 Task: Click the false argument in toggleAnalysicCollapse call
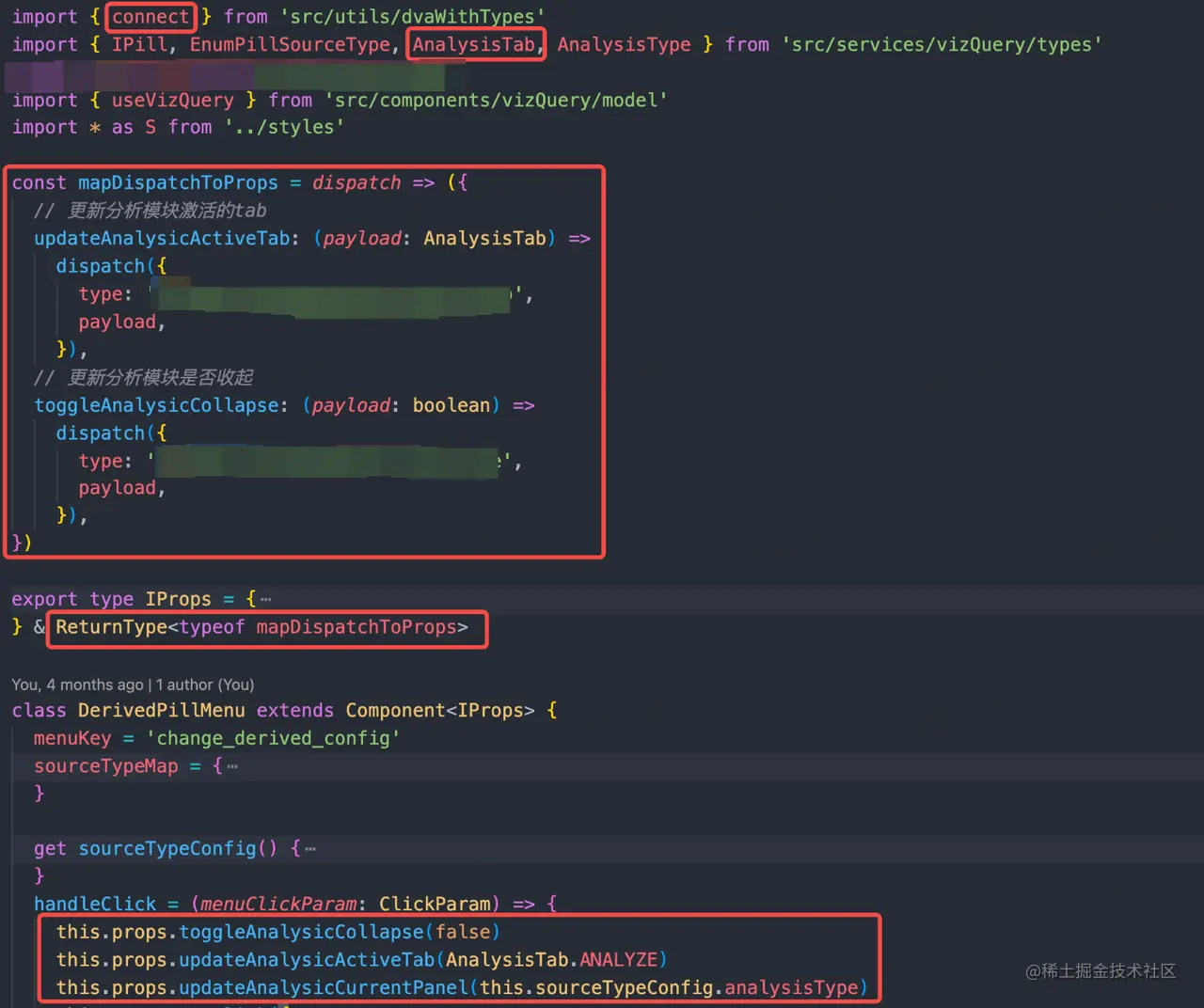click(463, 932)
